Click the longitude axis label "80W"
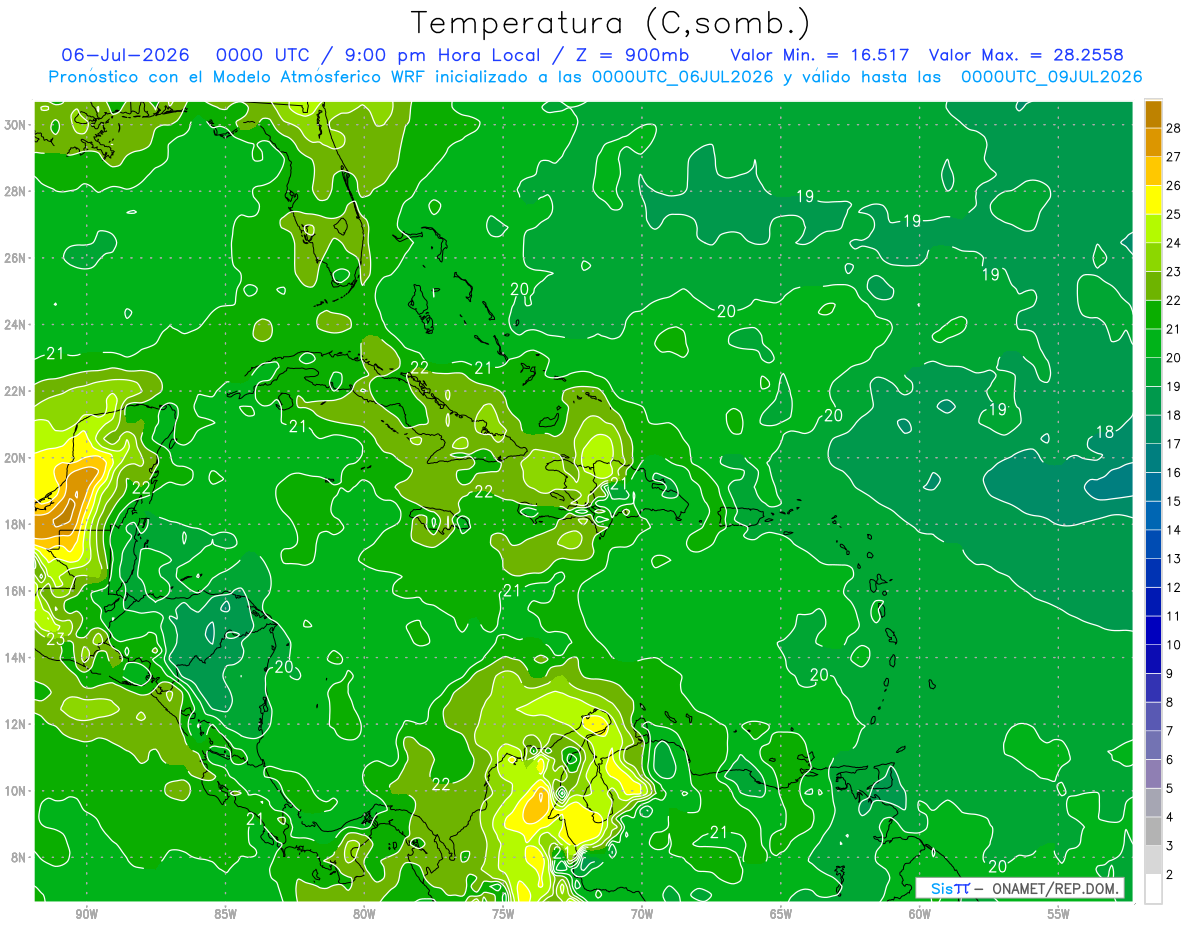 point(364,913)
